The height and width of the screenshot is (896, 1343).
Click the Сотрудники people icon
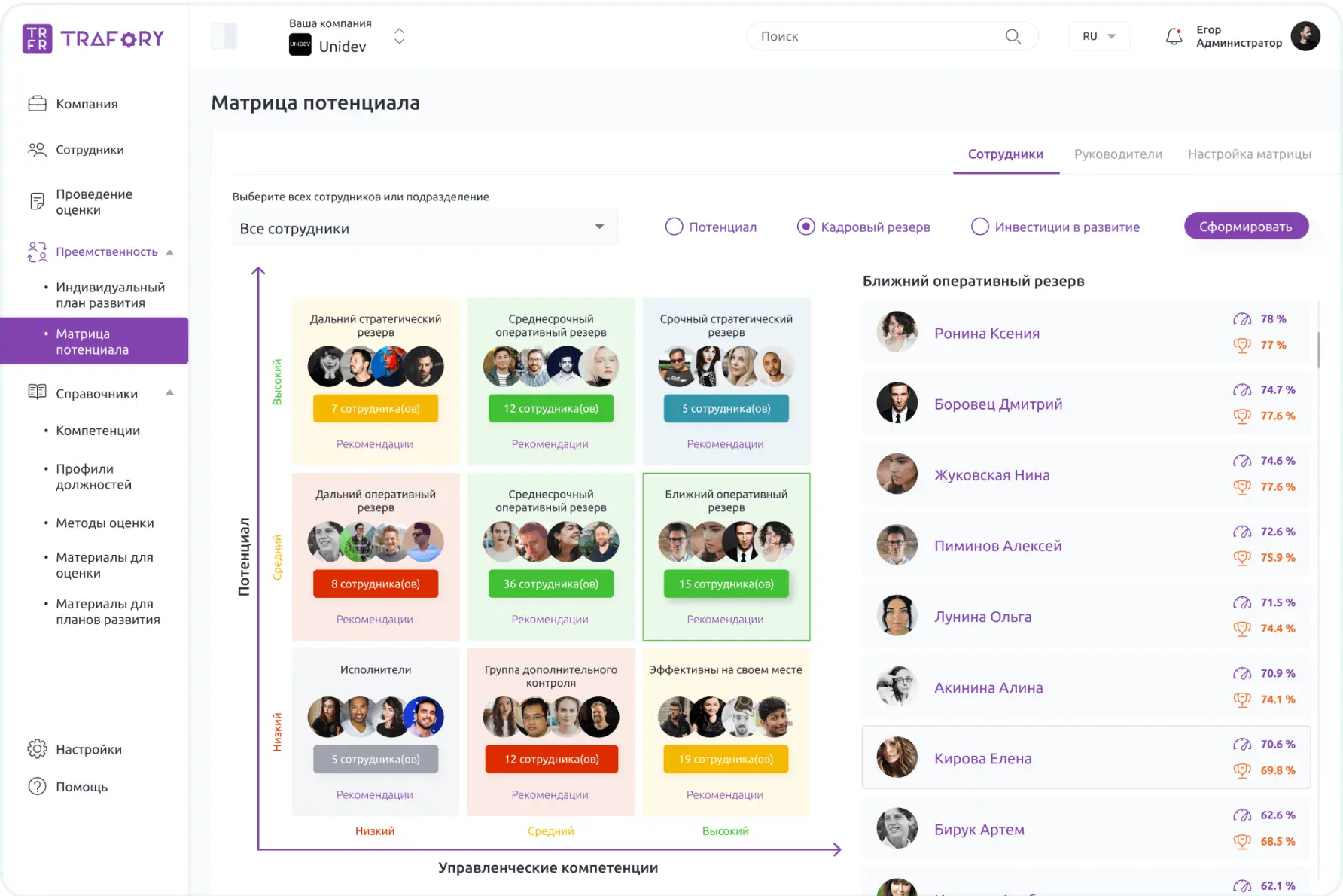point(37,150)
